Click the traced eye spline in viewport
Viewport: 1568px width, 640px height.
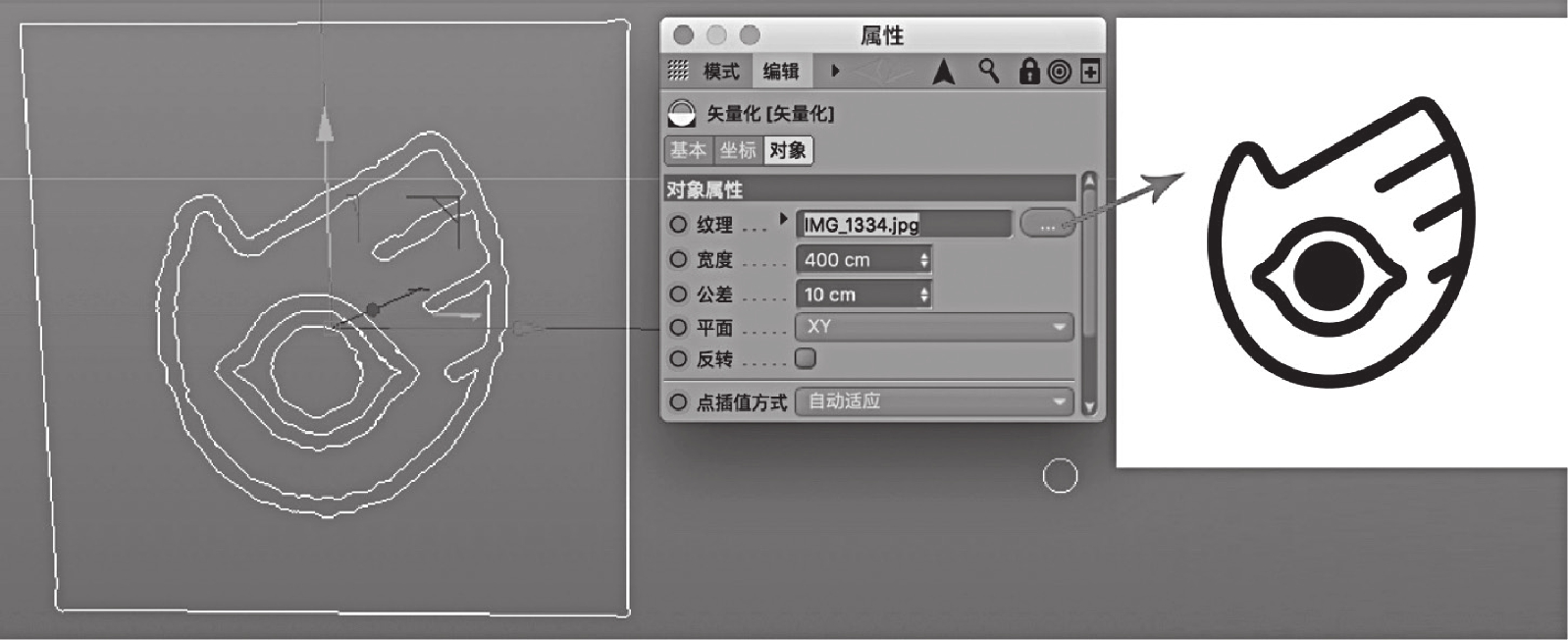(317, 370)
